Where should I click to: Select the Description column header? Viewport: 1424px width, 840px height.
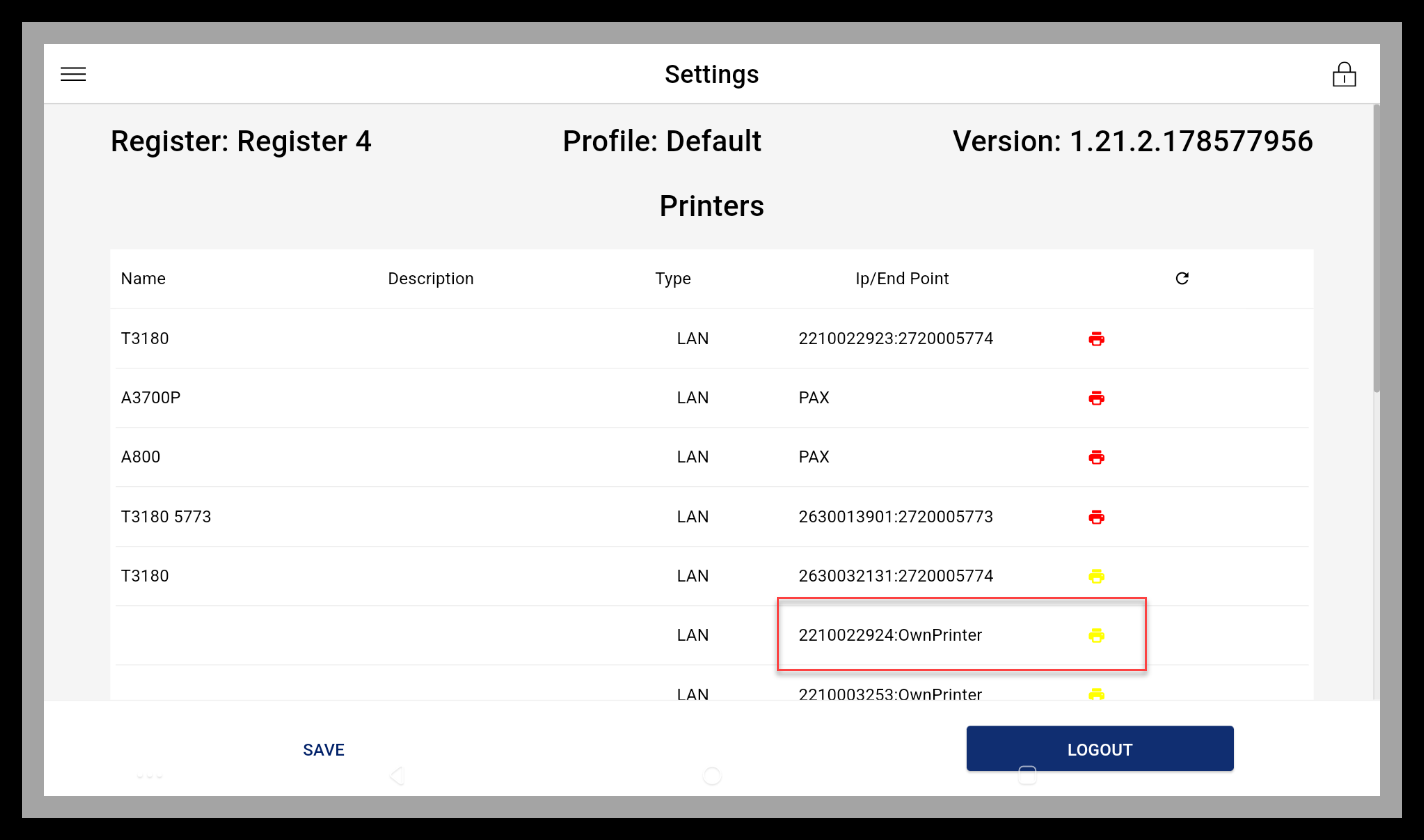click(x=431, y=278)
